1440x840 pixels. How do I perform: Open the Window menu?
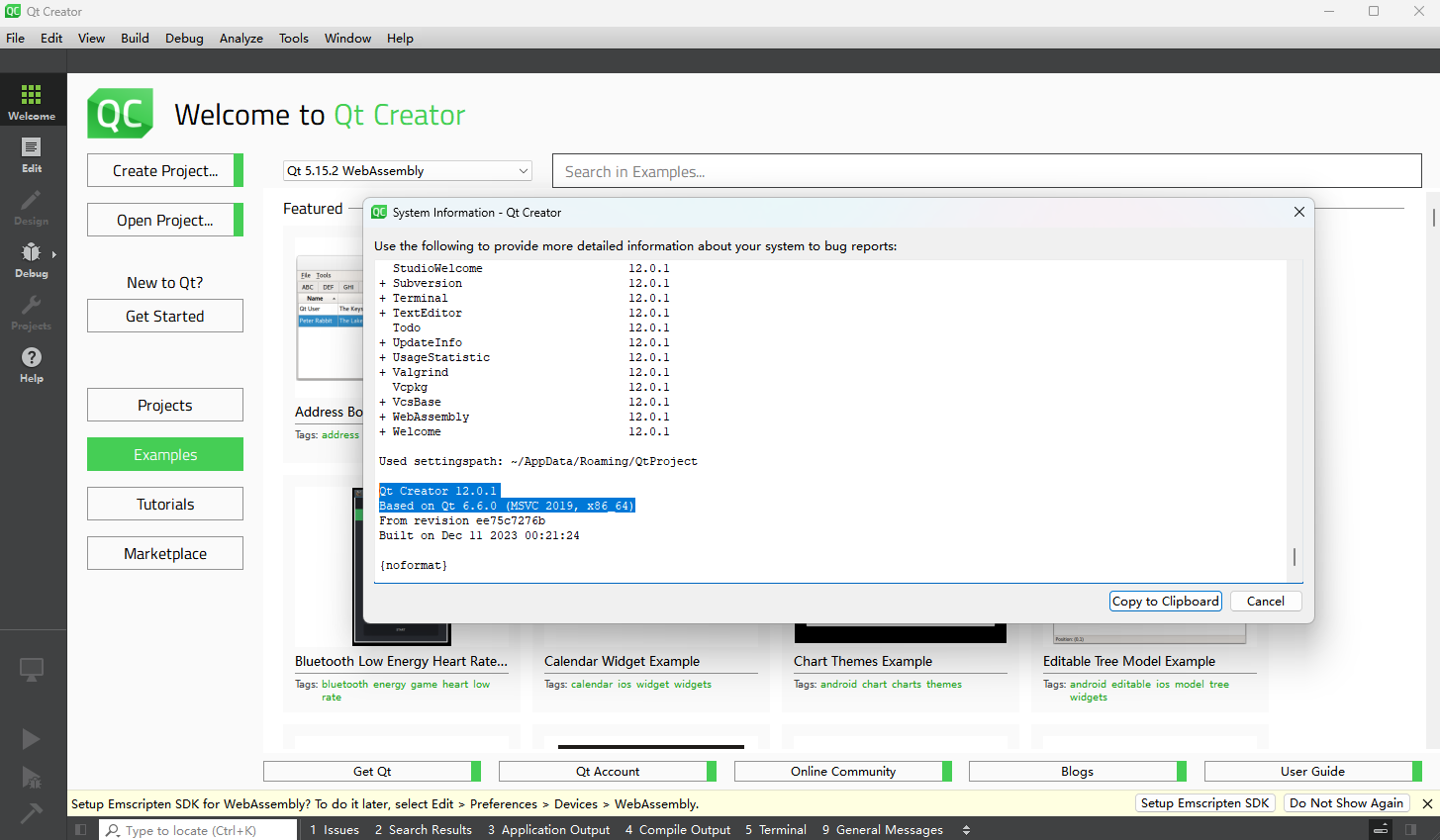coord(347,38)
